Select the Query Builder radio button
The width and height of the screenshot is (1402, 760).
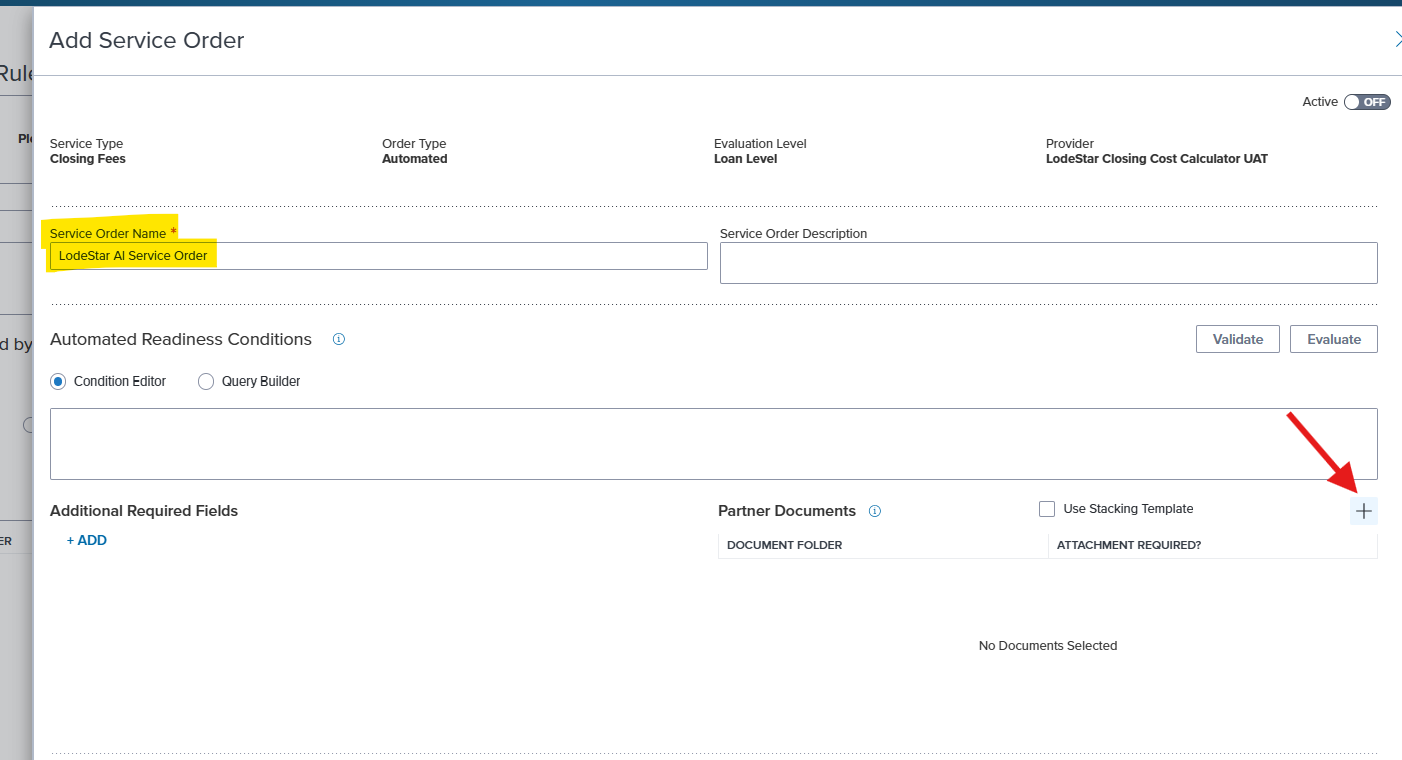[206, 381]
